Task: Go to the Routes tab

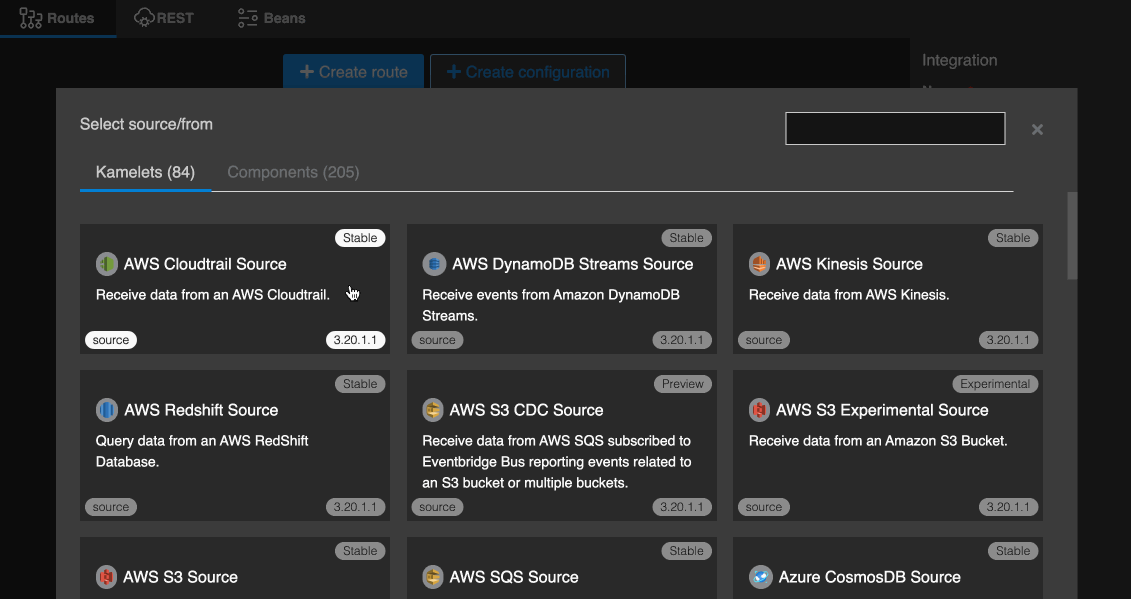Action: [x=58, y=18]
